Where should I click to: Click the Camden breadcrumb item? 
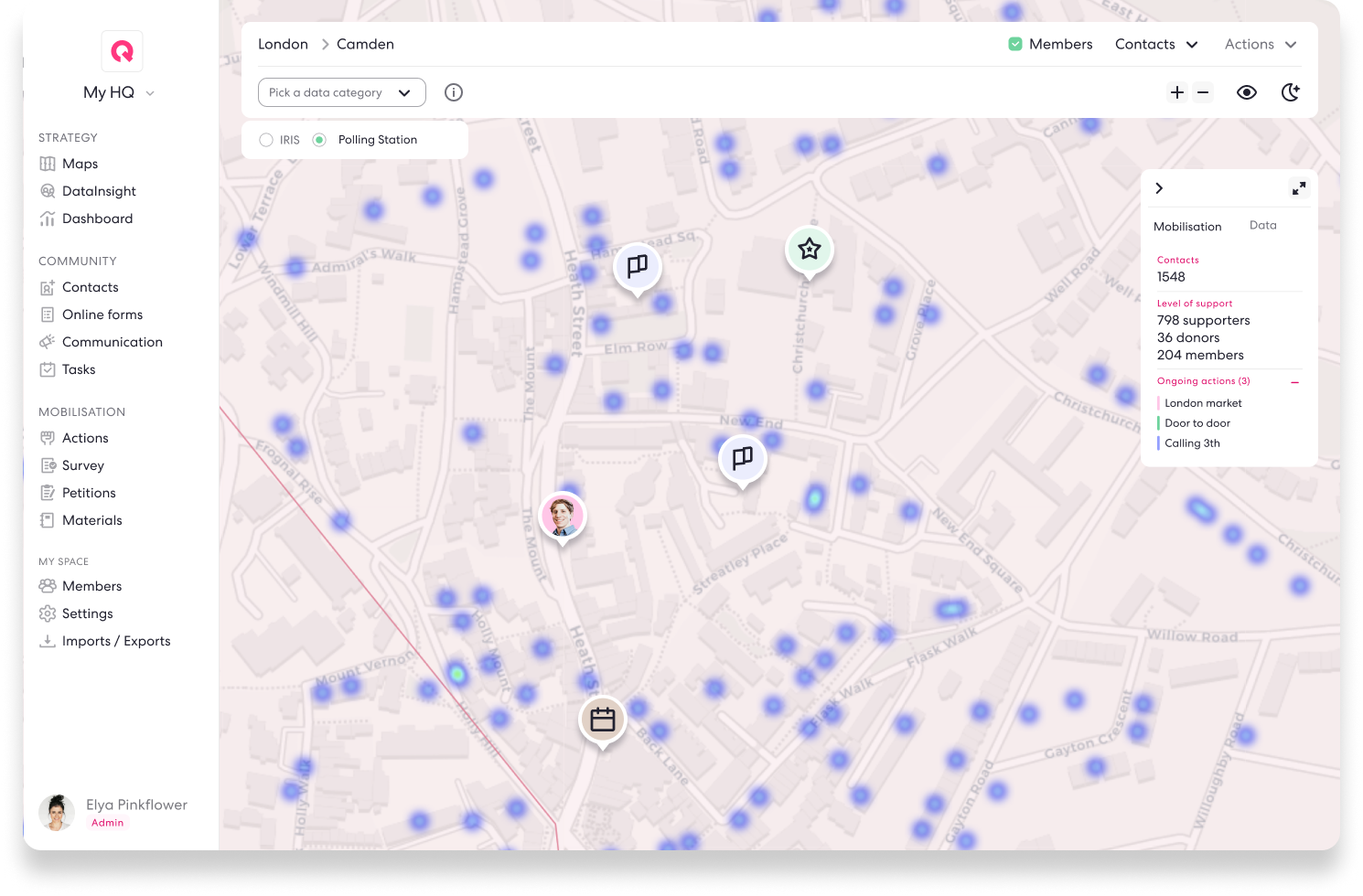[365, 43]
